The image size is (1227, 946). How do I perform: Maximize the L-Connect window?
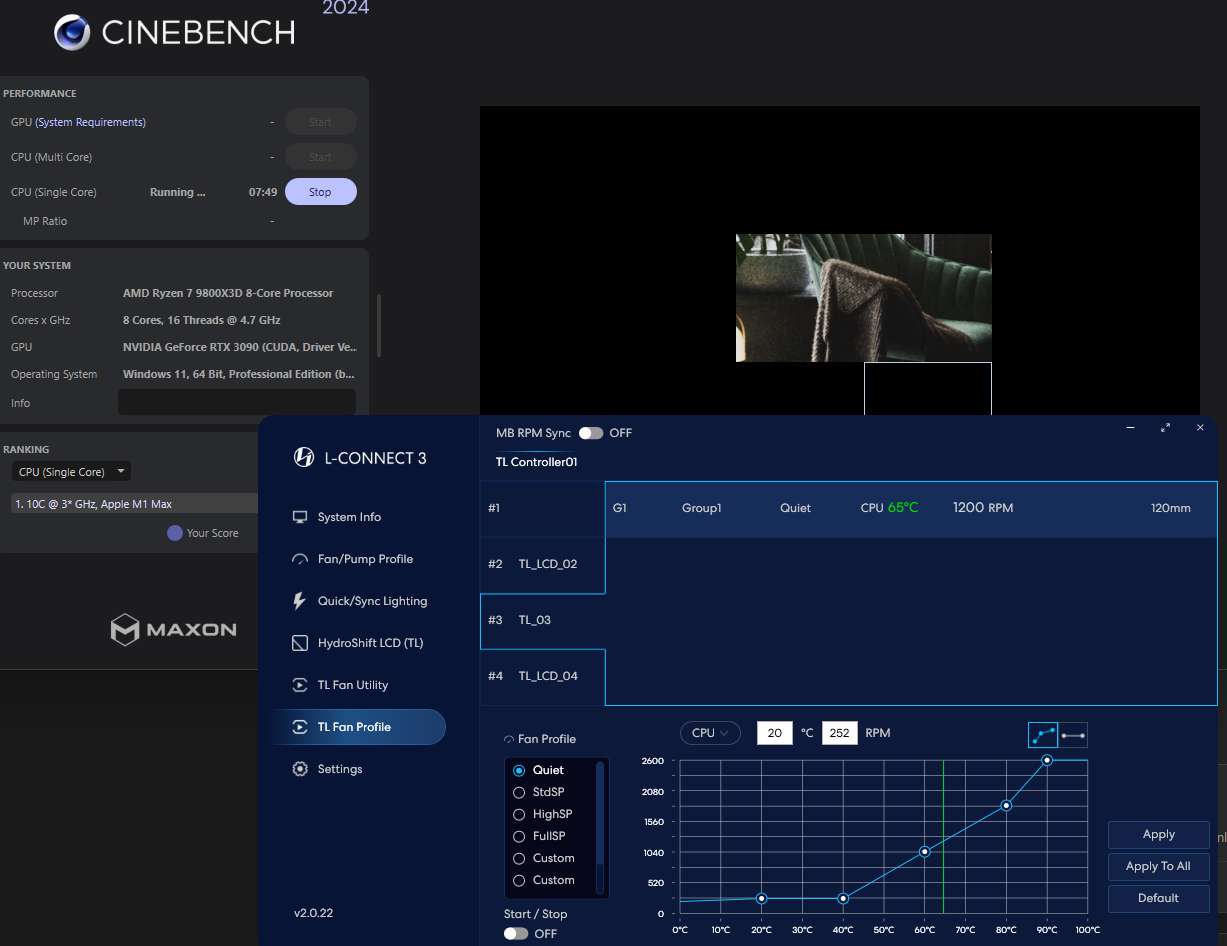[1165, 427]
